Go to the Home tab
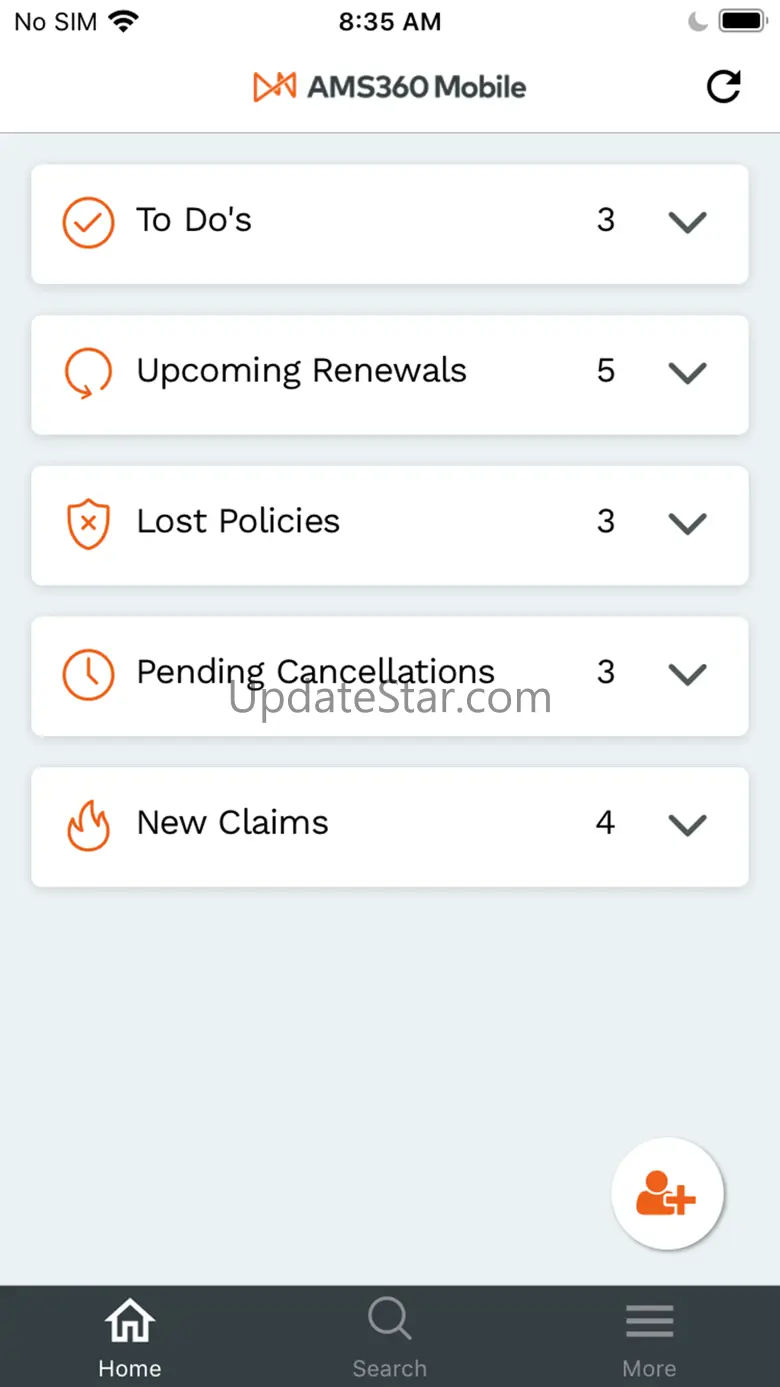Viewport: 780px width, 1387px height. point(130,1336)
